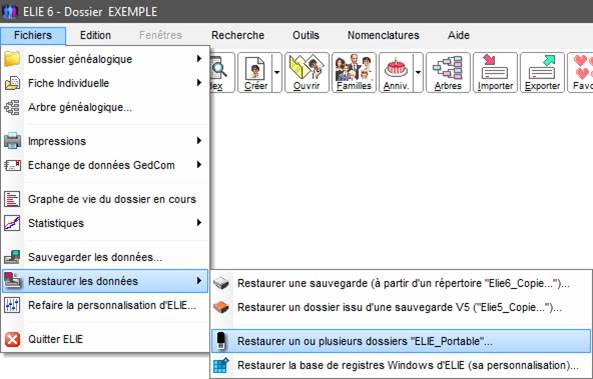
Task: Click the Restaurer les données icon
Action: click(x=12, y=281)
